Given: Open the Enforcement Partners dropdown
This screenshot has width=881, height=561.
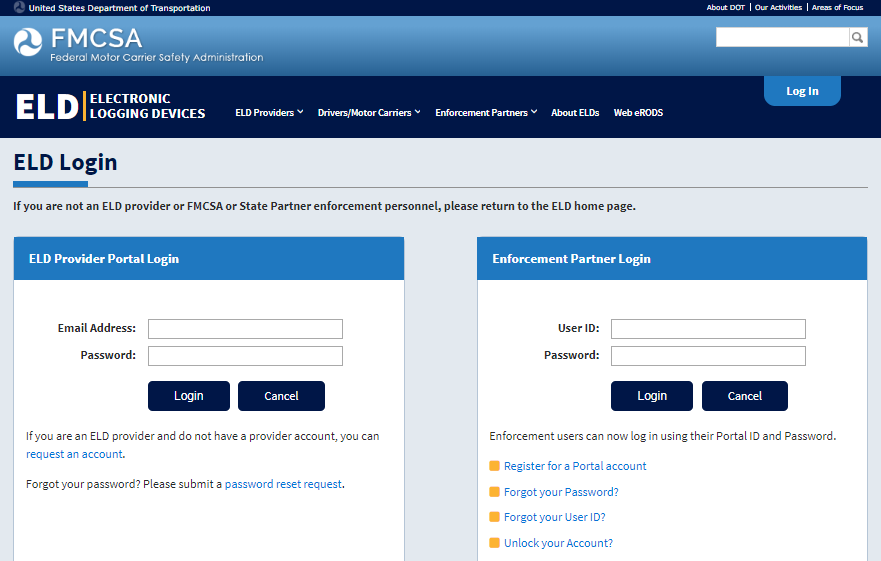Looking at the screenshot, I should 486,113.
